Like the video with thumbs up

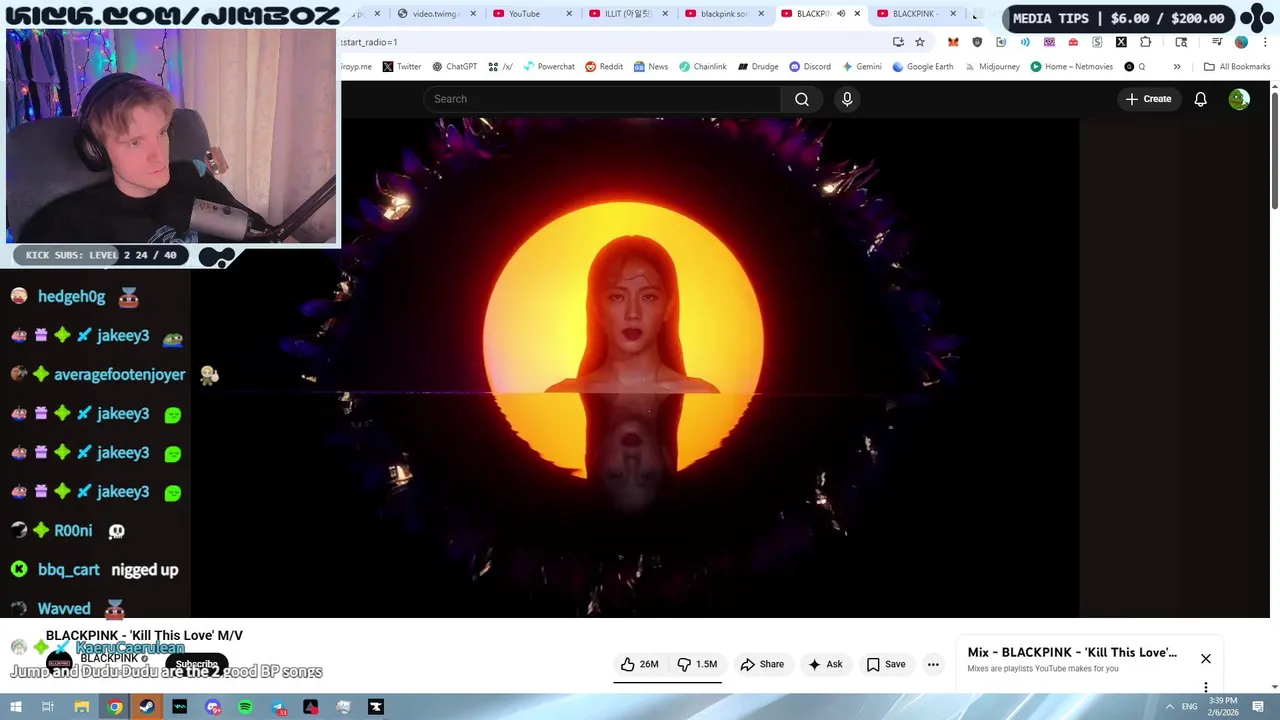click(638, 664)
